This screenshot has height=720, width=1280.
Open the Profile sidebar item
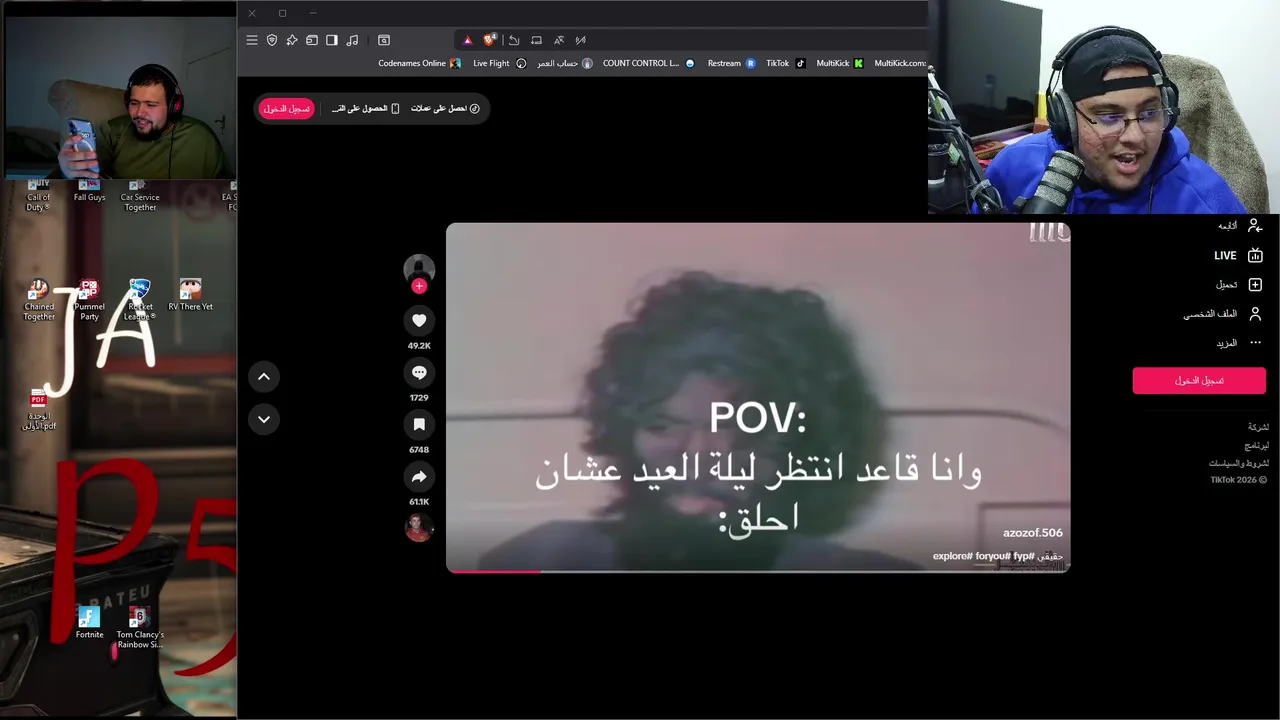tap(1223, 314)
